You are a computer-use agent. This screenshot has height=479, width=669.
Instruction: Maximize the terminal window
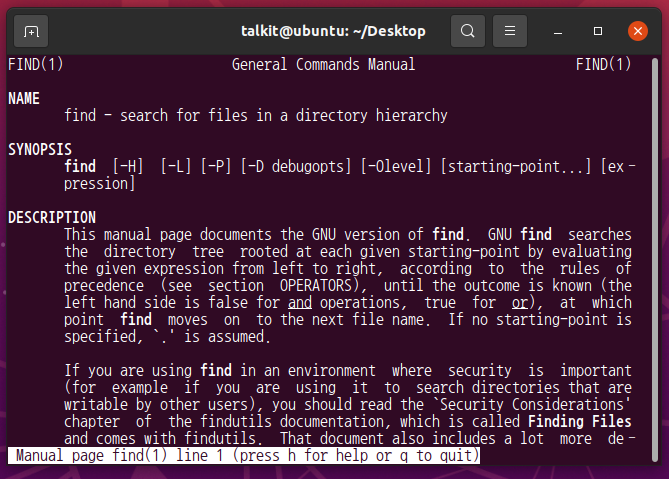pyautogui.click(x=598, y=31)
